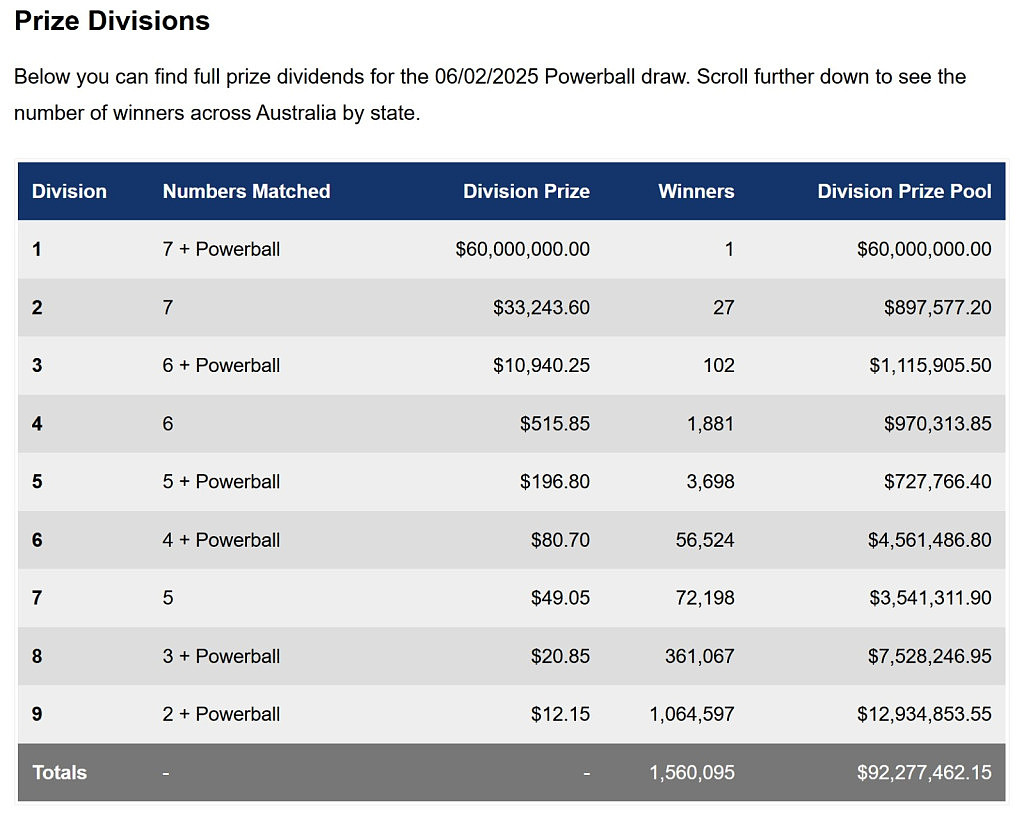
Task: Click the Winners column header
Action: 696,191
